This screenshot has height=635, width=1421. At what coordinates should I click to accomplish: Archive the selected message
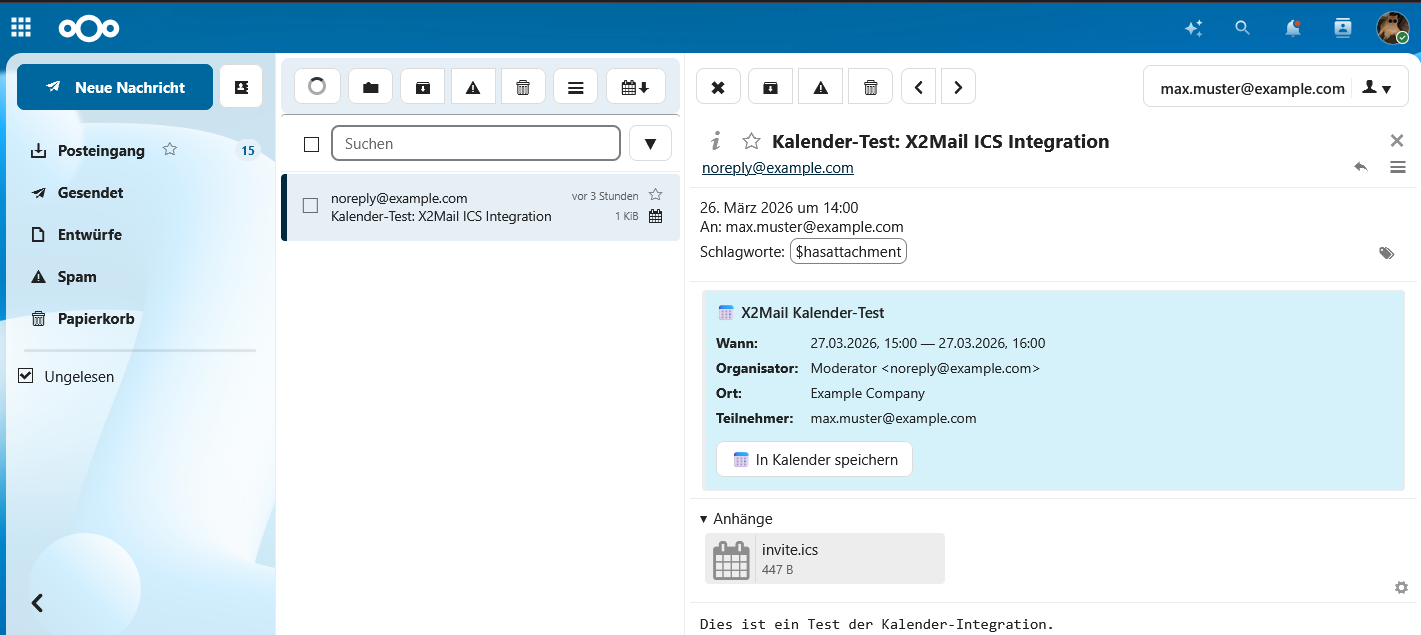click(770, 86)
